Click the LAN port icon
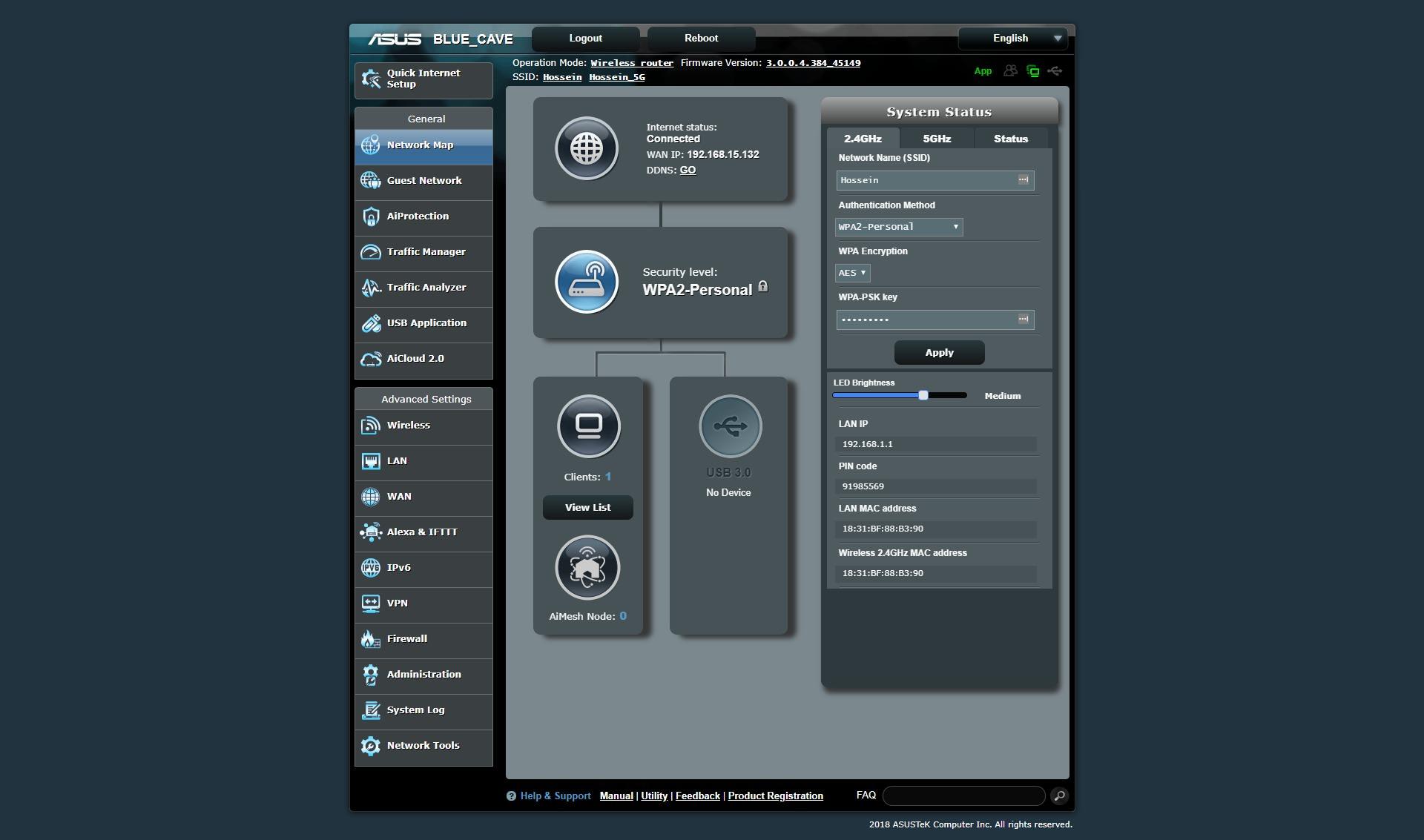 [x=371, y=460]
